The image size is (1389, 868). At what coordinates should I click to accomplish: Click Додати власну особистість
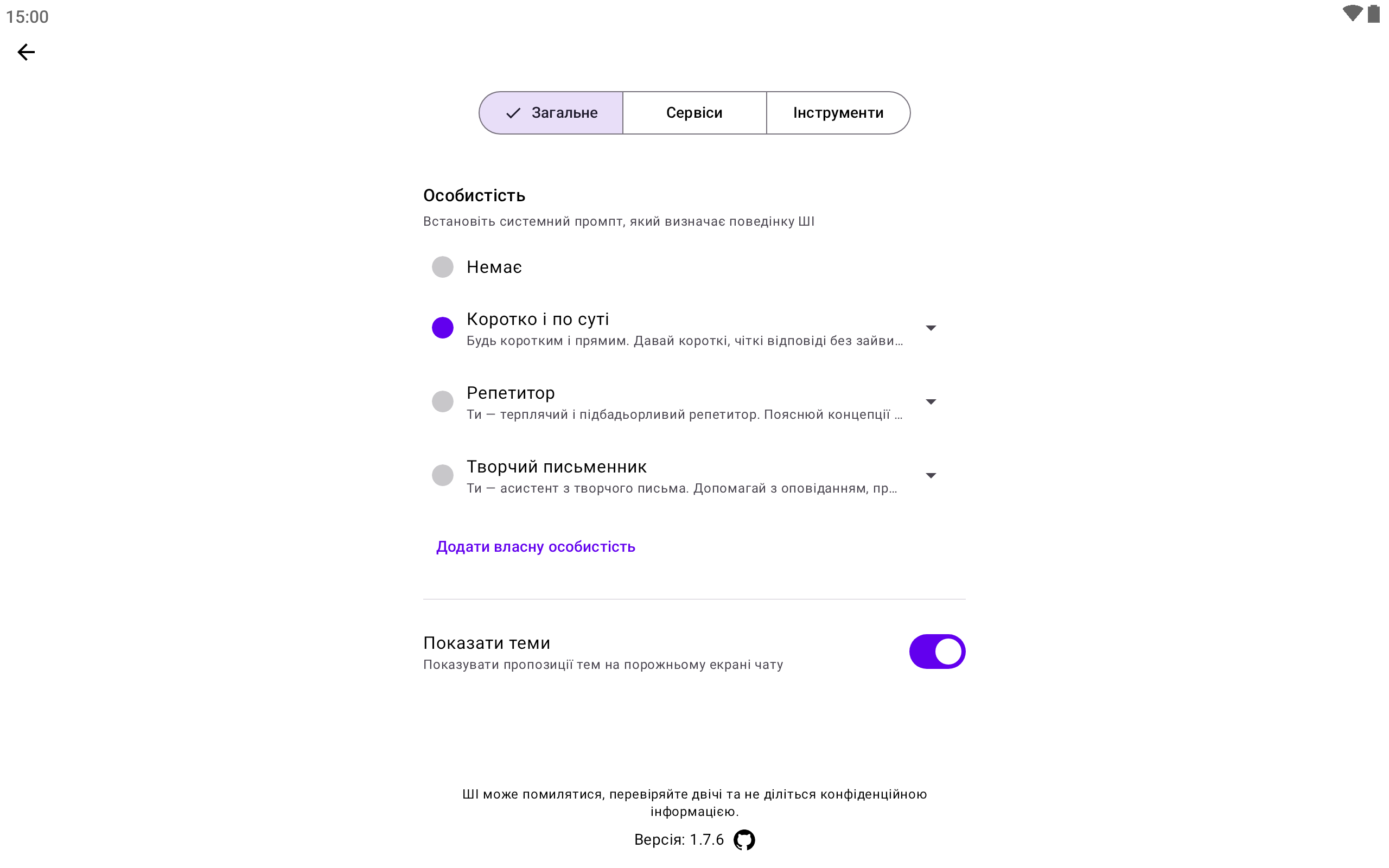click(x=536, y=546)
